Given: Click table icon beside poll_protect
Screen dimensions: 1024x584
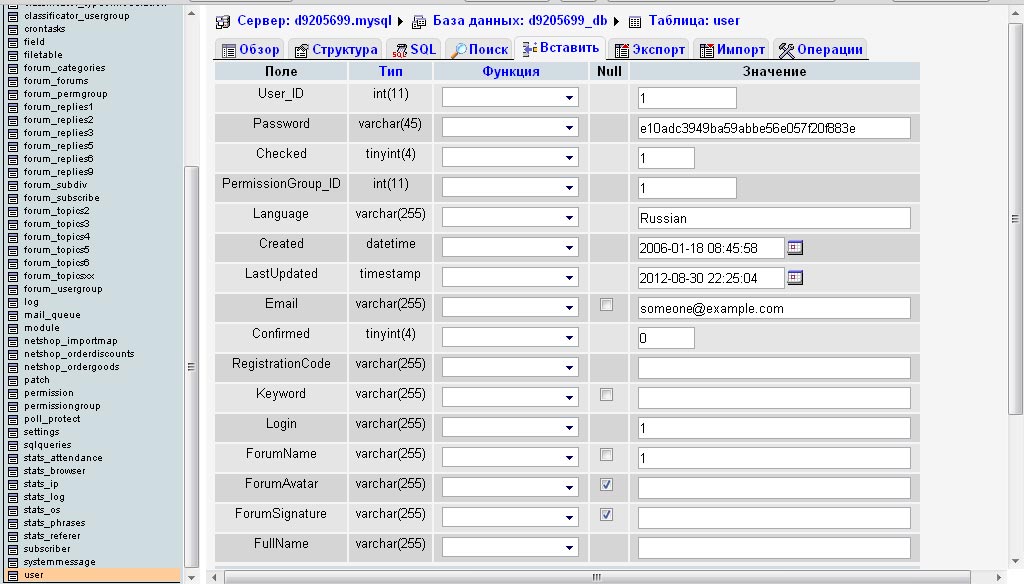Looking at the screenshot, I should [12, 419].
